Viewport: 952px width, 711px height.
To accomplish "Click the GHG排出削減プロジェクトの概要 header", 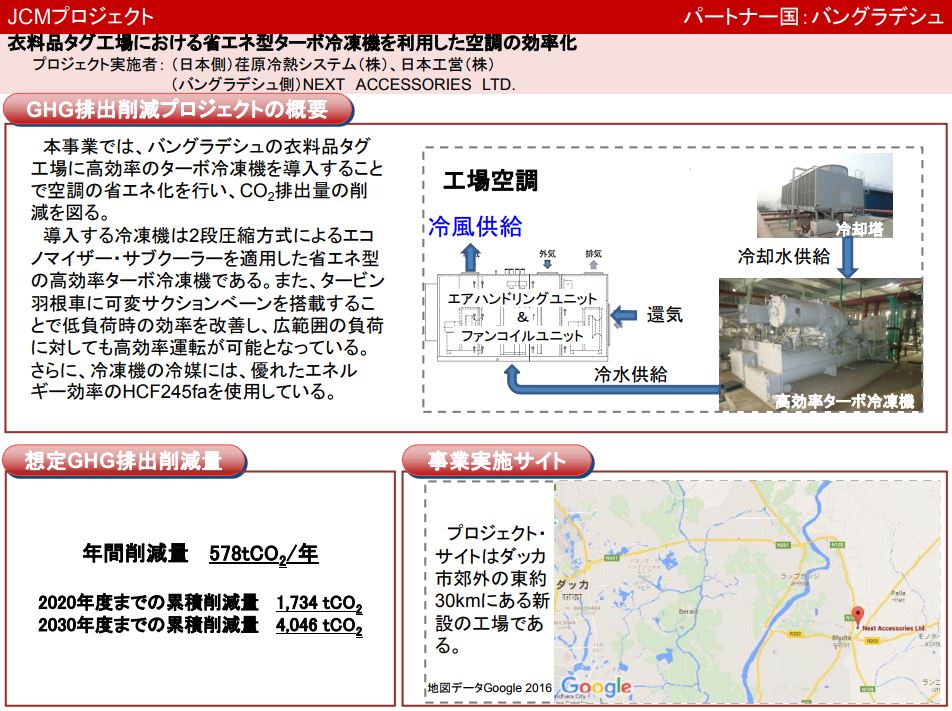I will click(x=178, y=110).
